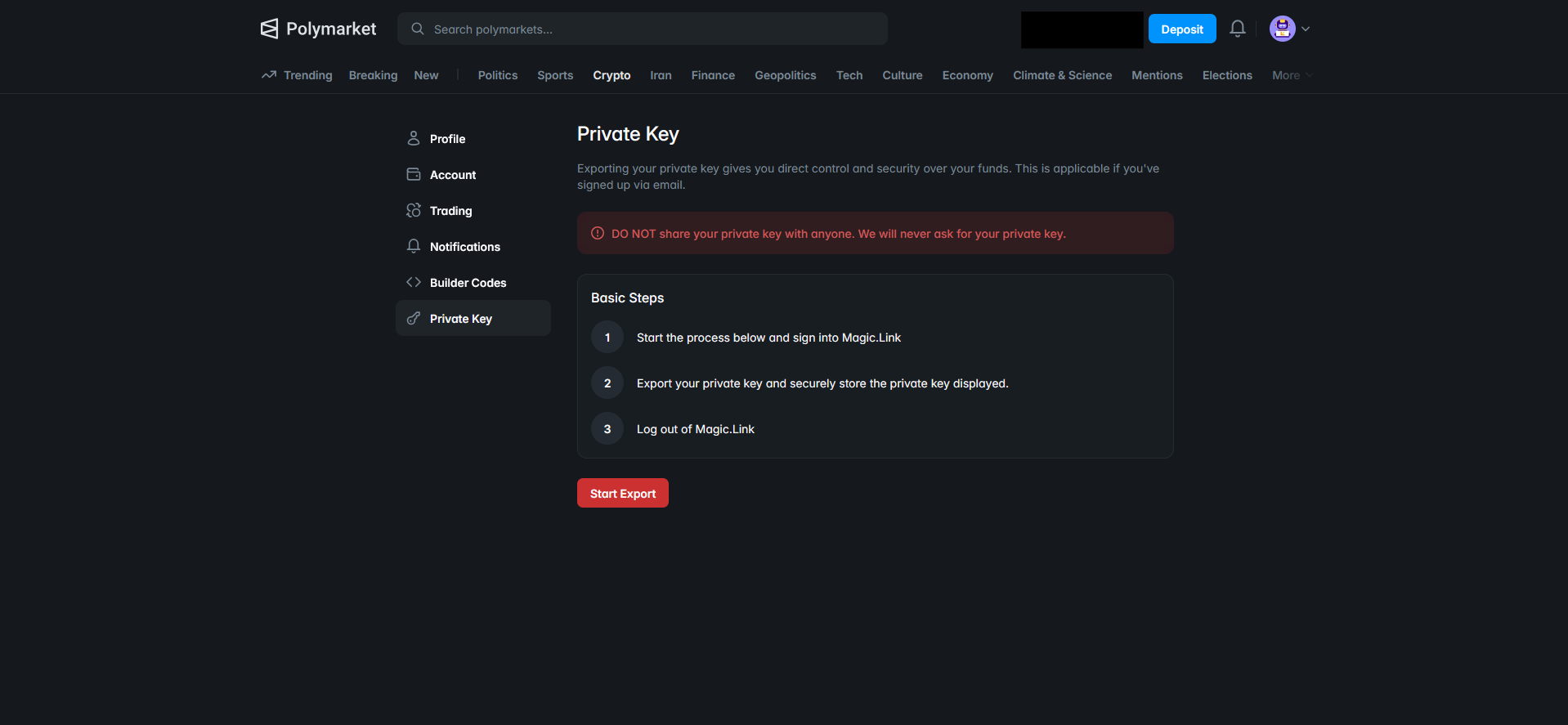Select the Profile icon in settings sidebar
Image resolution: width=1568 pixels, height=725 pixels.
pos(414,138)
